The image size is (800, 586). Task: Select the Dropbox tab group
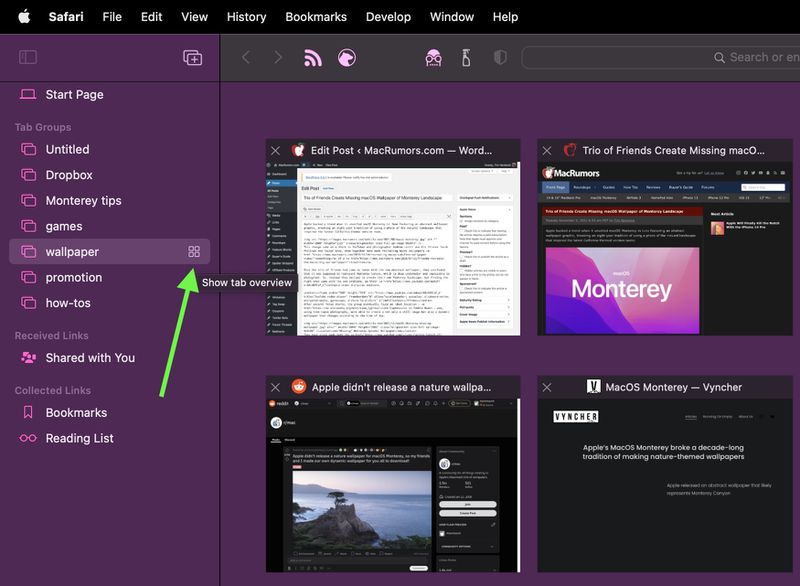(x=69, y=175)
